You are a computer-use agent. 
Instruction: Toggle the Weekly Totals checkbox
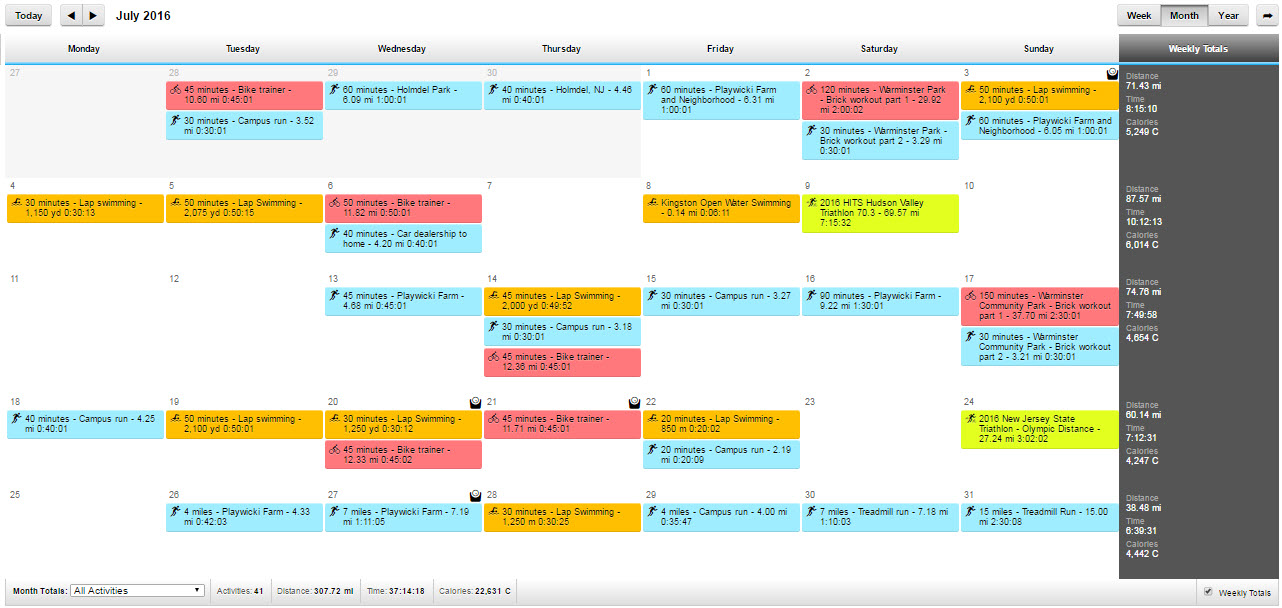pyautogui.click(x=1208, y=592)
